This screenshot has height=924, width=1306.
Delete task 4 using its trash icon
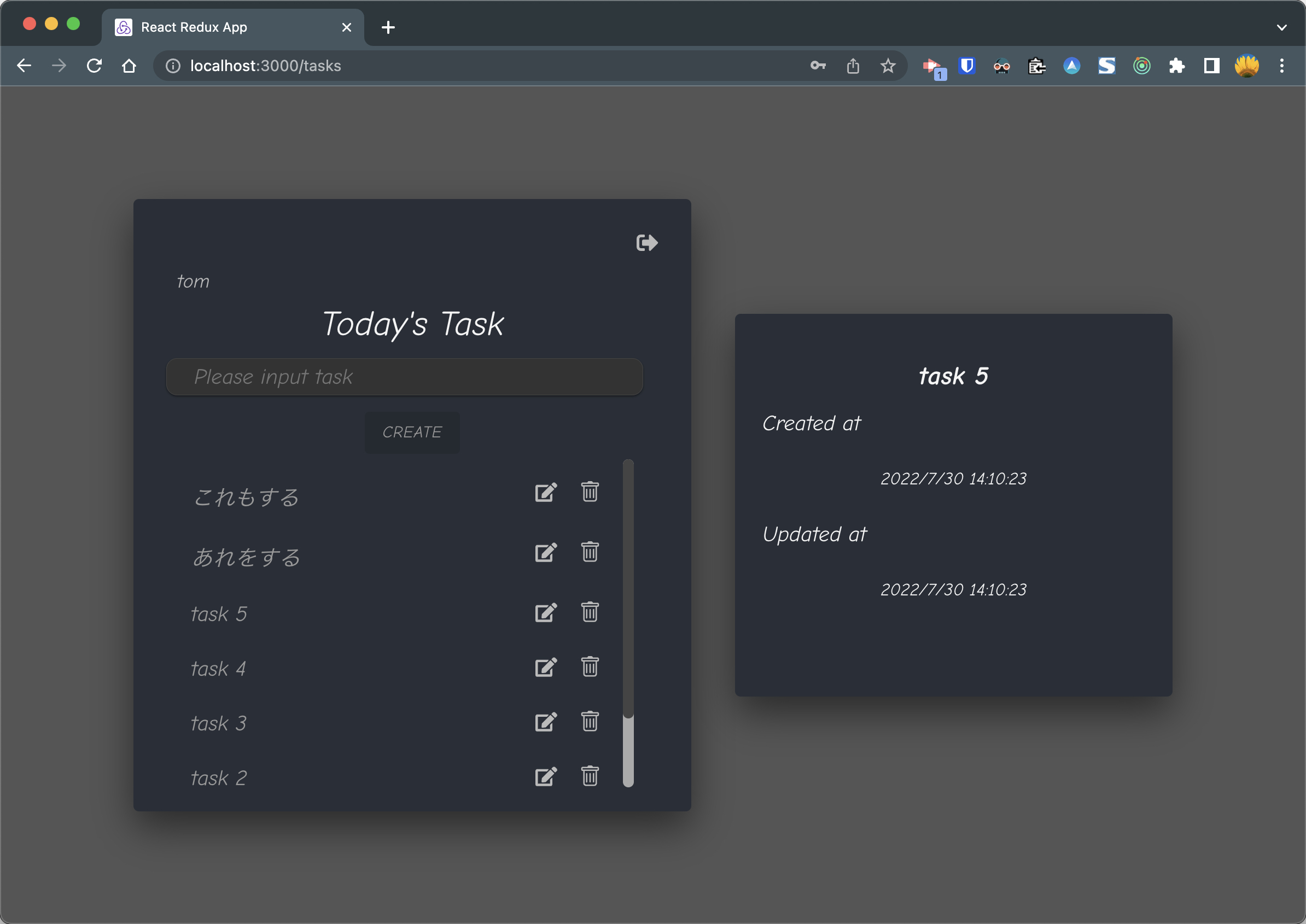[x=589, y=668]
